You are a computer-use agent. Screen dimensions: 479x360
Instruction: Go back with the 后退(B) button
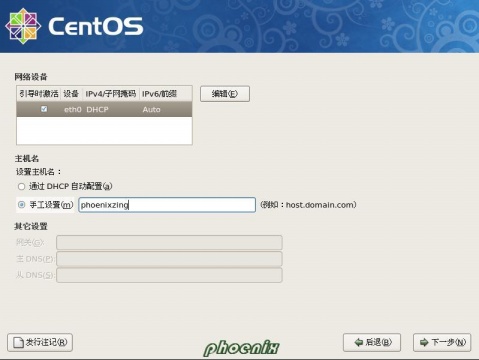[x=372, y=342]
